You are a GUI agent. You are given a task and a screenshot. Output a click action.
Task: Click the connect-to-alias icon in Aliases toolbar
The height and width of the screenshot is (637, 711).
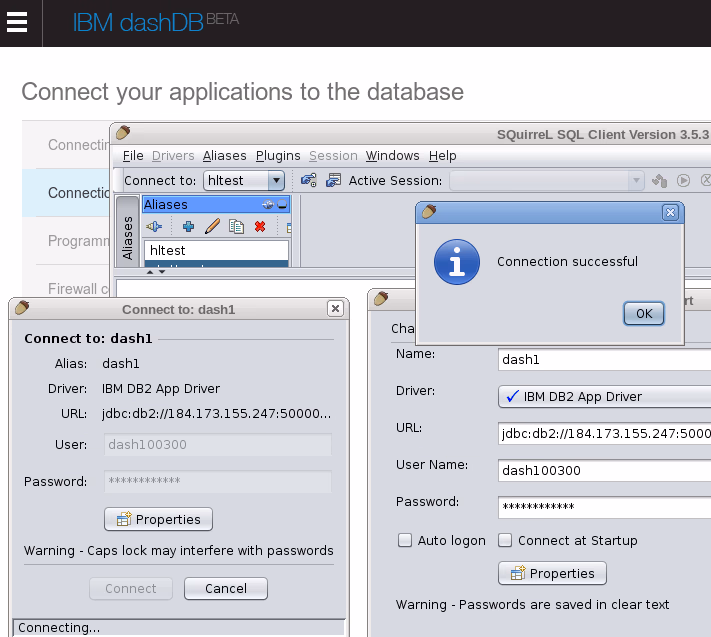point(154,227)
